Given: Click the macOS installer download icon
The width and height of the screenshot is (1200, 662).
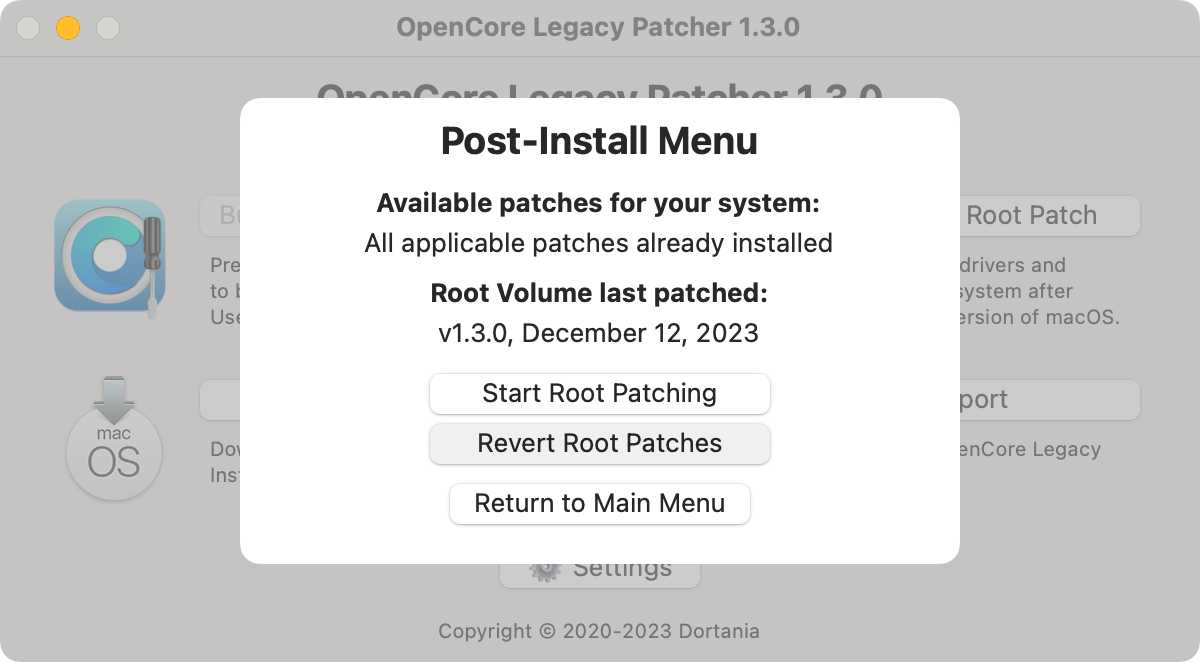Looking at the screenshot, I should (x=113, y=438).
